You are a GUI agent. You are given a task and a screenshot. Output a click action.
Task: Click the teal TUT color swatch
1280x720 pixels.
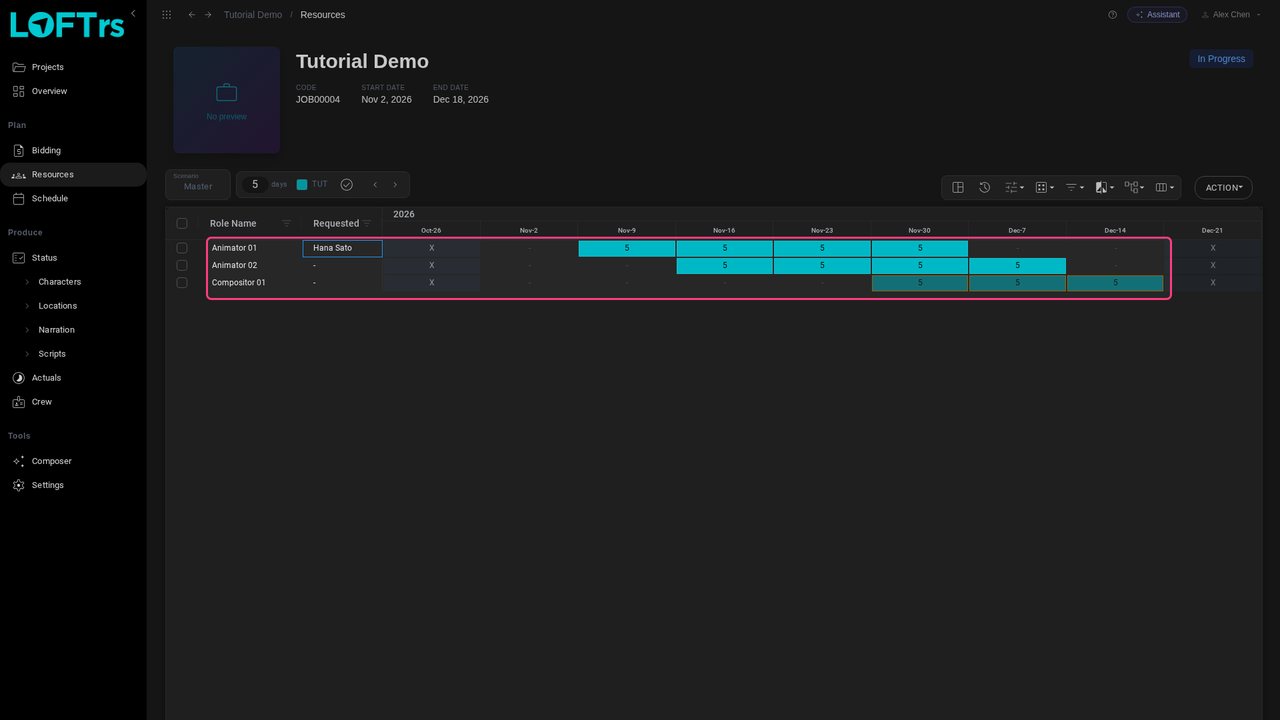(302, 184)
